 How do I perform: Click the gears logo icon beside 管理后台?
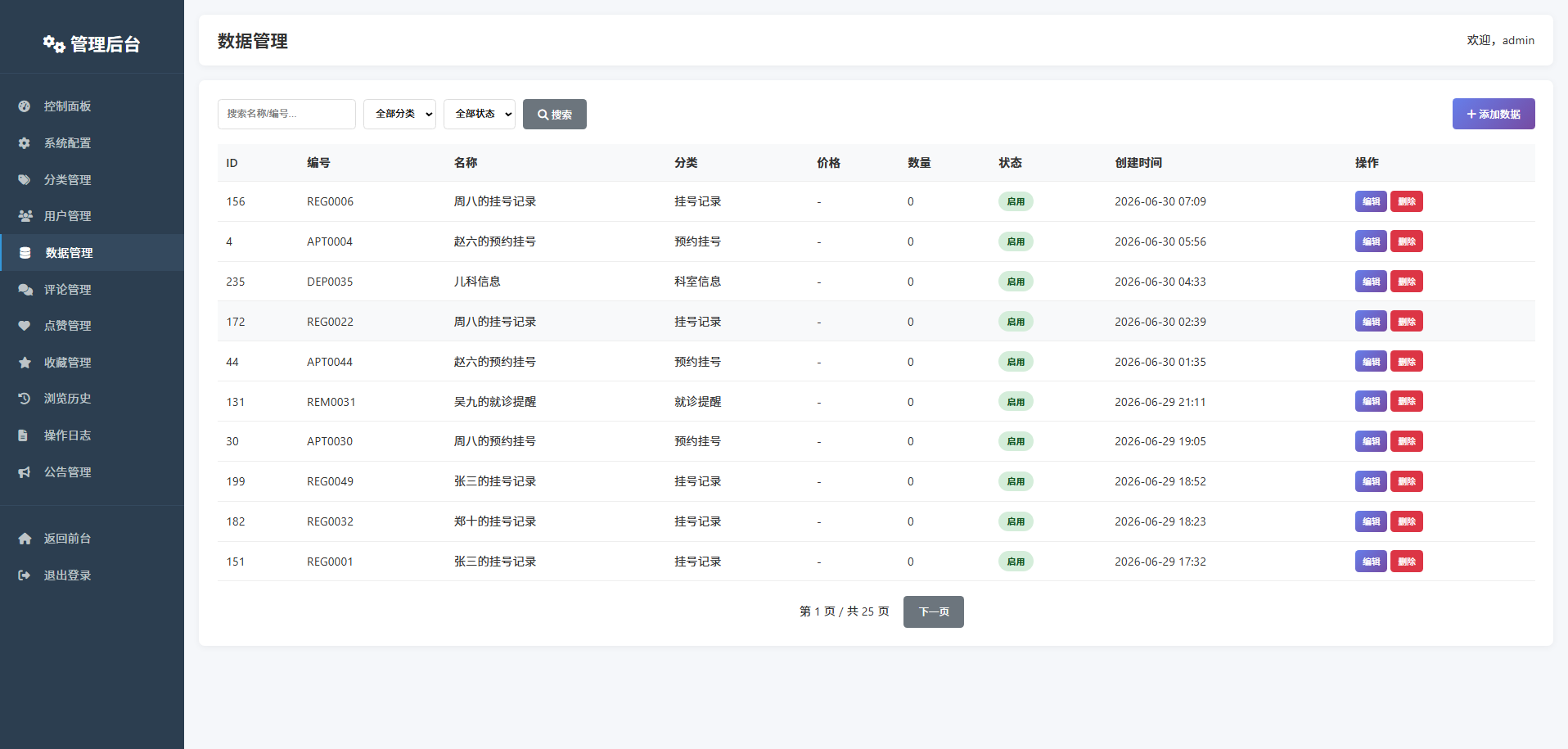[x=54, y=44]
